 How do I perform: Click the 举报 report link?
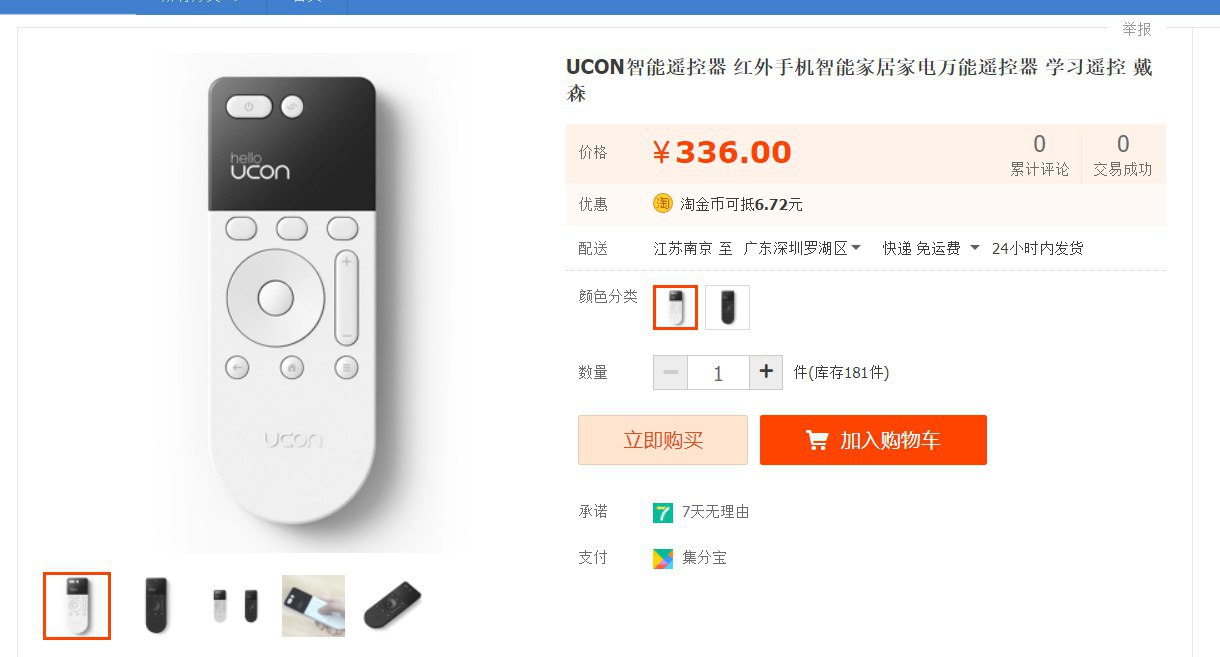[1137, 30]
